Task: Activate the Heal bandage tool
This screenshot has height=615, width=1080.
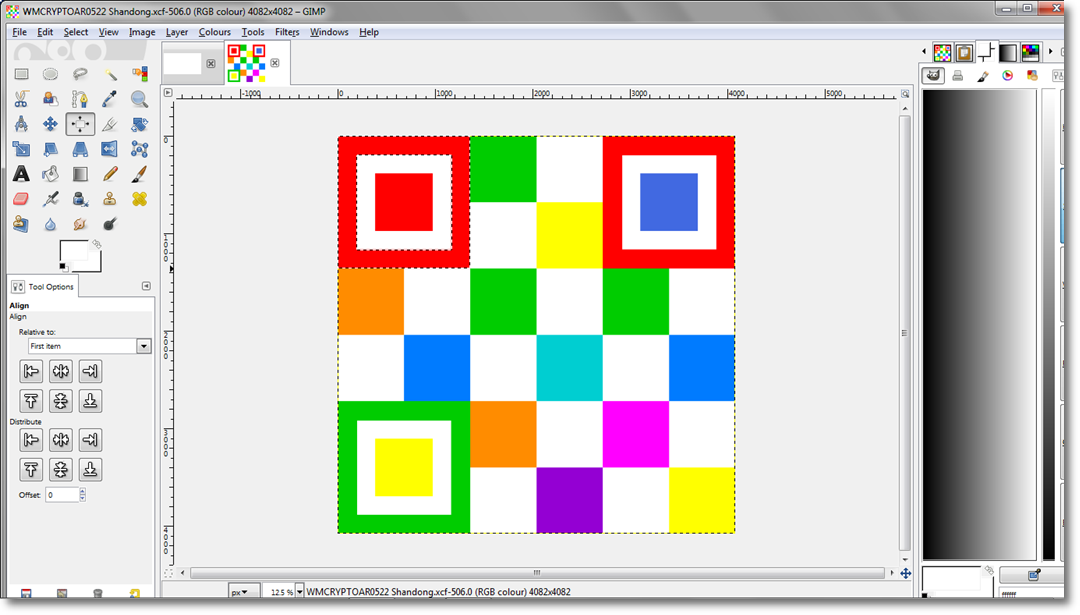Action: [x=139, y=199]
